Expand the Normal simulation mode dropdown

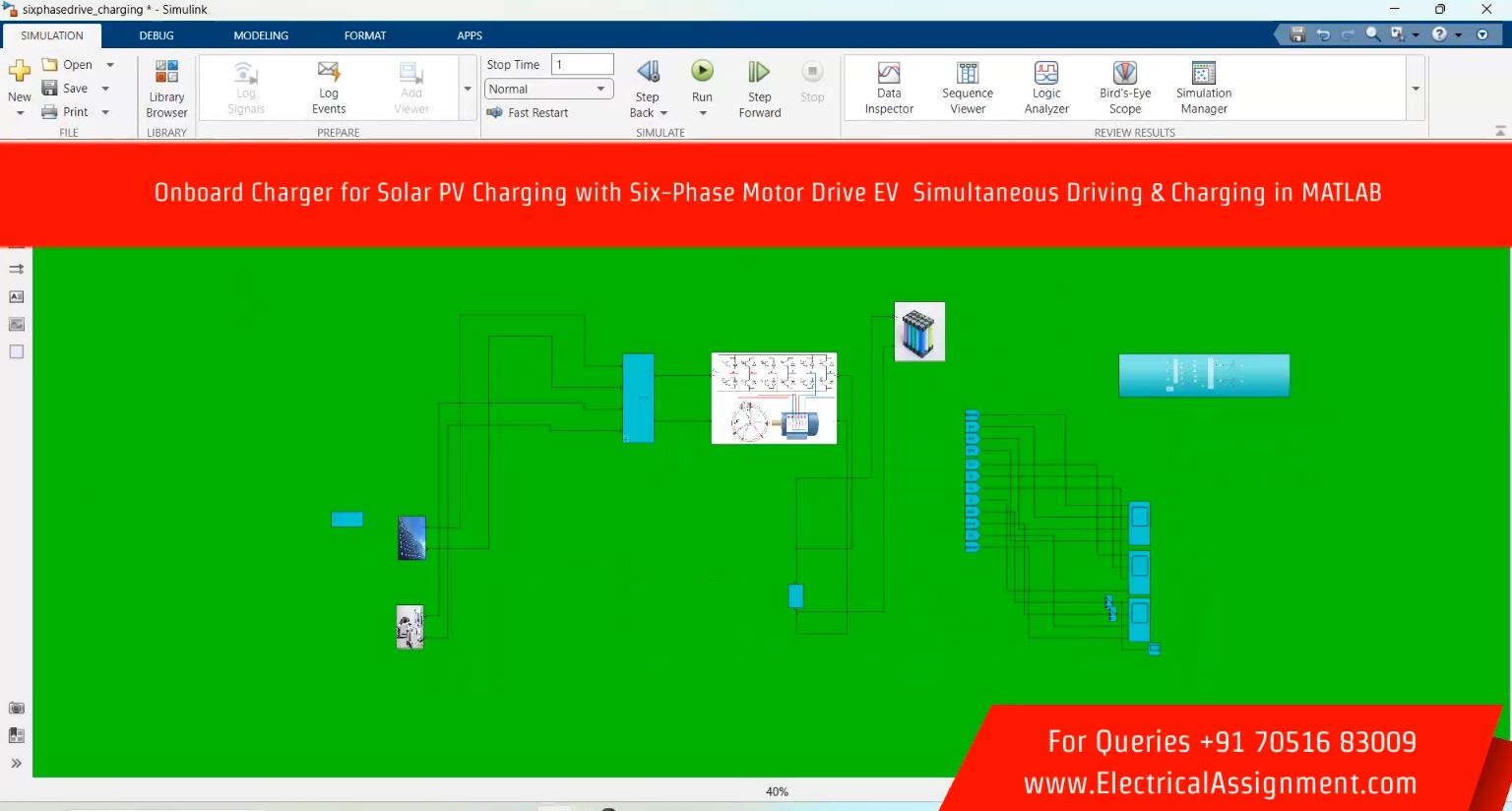point(600,89)
